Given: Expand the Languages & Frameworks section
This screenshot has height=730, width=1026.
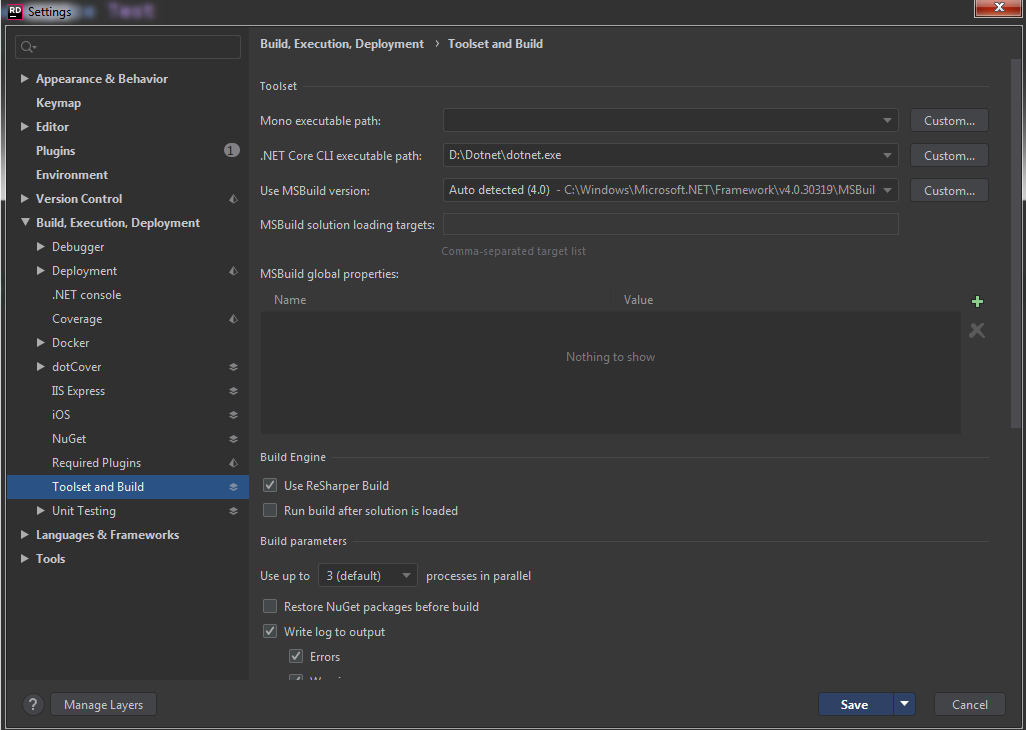Looking at the screenshot, I should [25, 535].
